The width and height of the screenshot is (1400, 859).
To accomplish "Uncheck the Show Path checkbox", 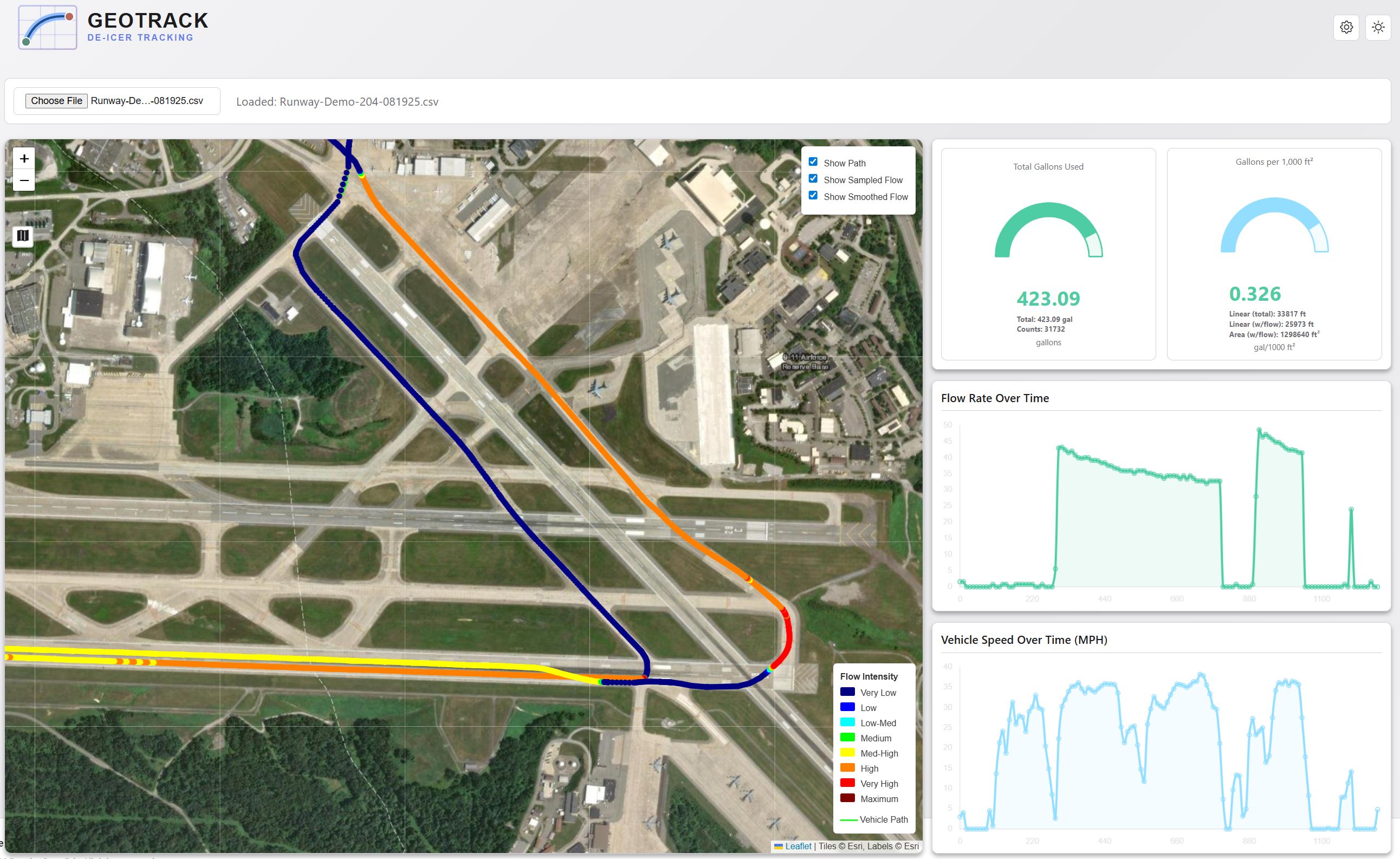I will 813,162.
